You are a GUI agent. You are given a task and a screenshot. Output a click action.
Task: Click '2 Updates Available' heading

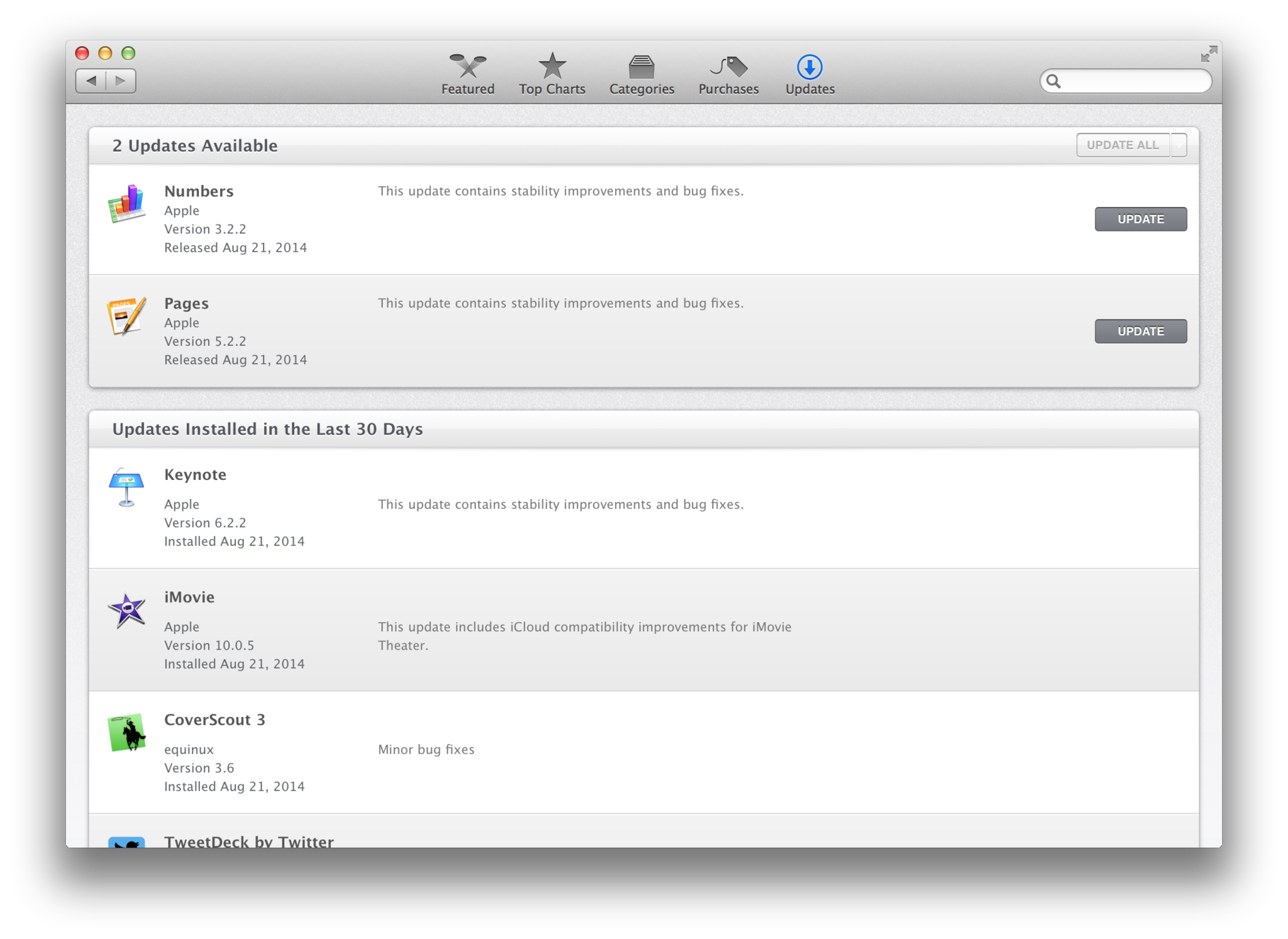(195, 146)
